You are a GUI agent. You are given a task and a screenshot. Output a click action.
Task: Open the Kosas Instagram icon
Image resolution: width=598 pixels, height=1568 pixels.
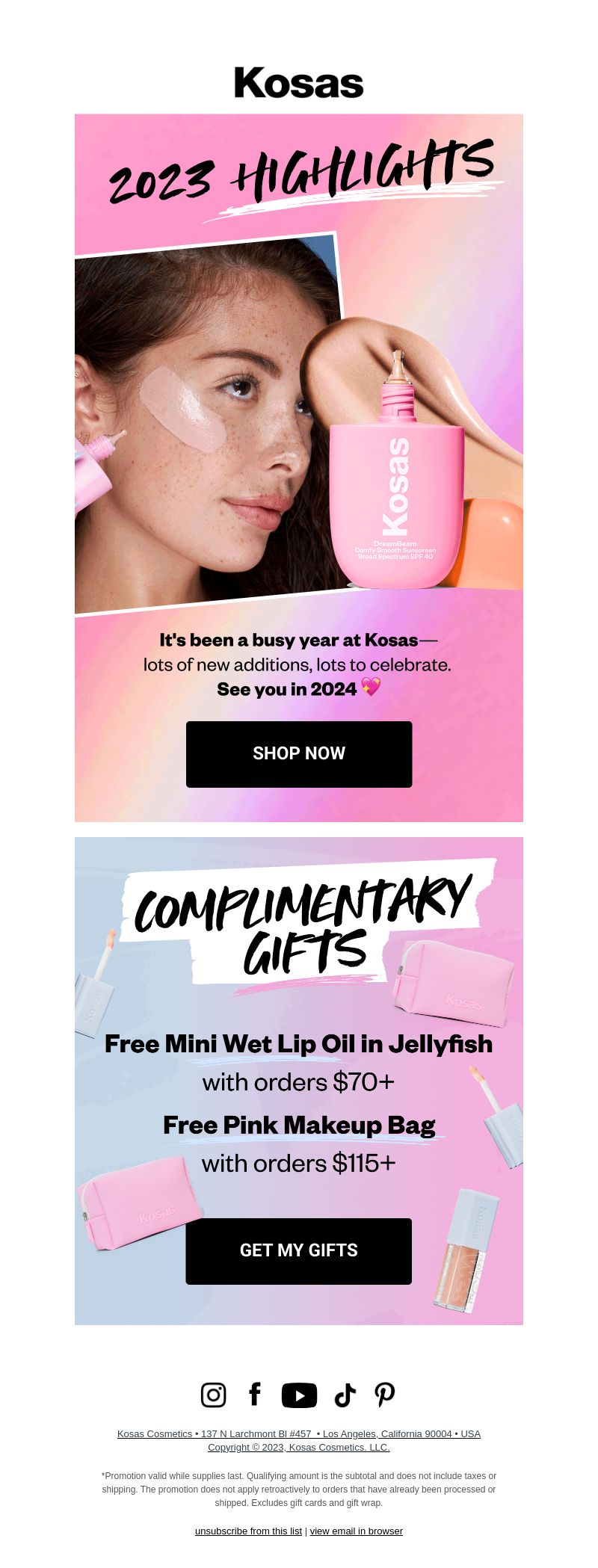[x=213, y=1395]
